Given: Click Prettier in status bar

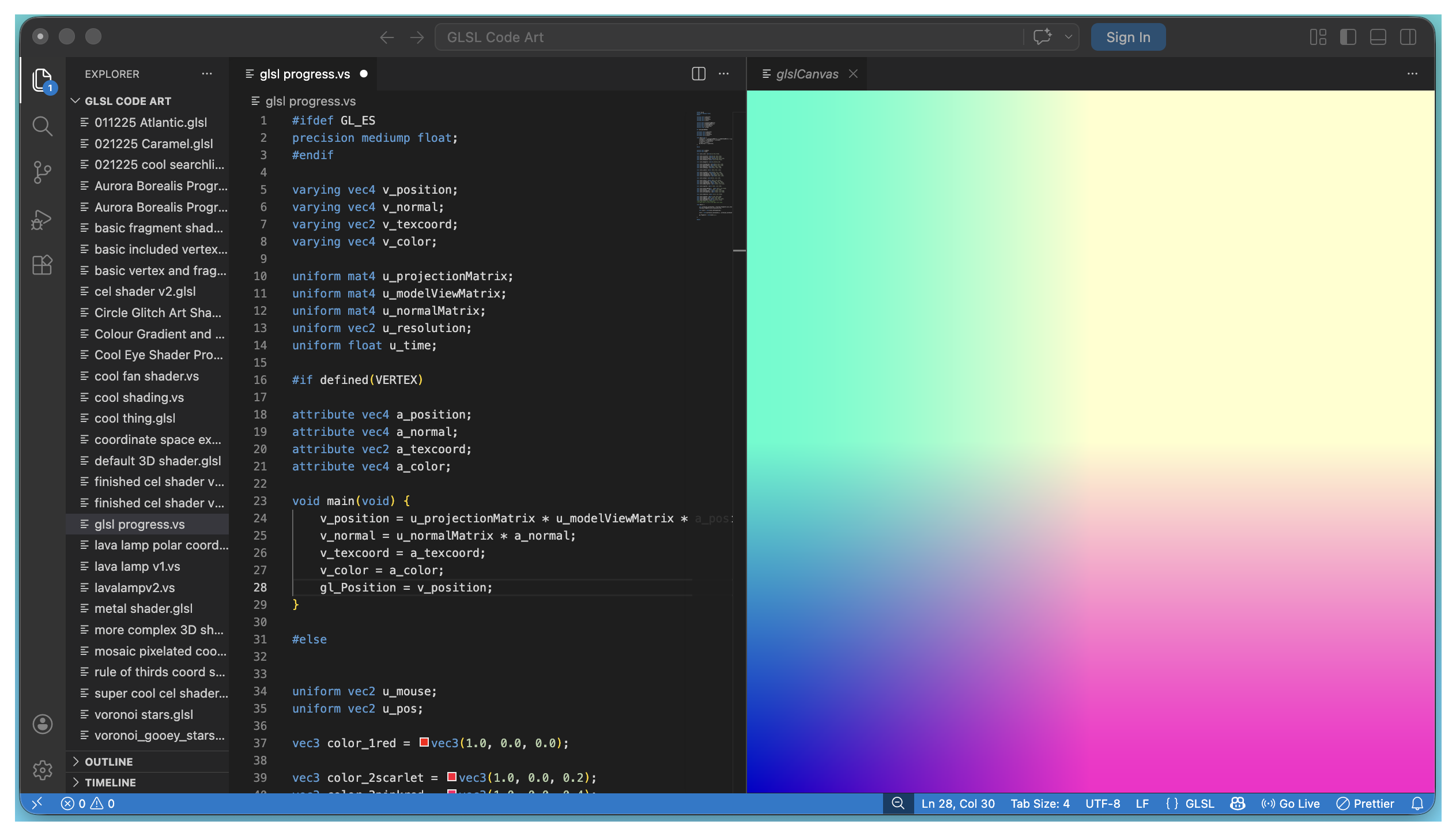Looking at the screenshot, I should click(1365, 803).
